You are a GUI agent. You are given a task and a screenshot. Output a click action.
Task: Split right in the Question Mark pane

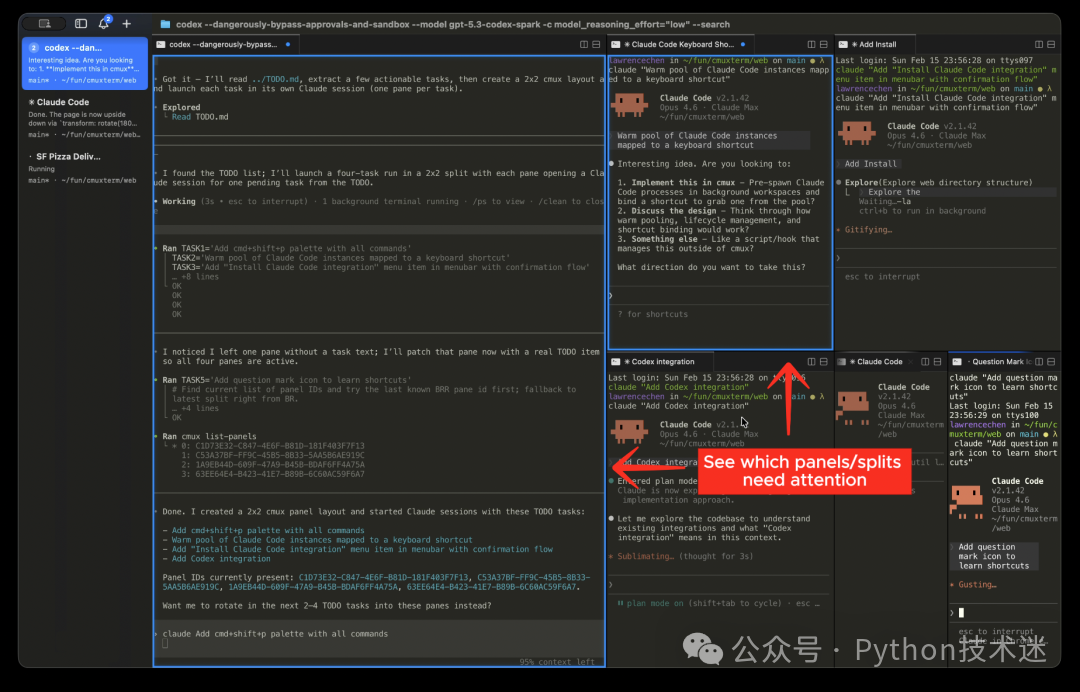point(1039,361)
